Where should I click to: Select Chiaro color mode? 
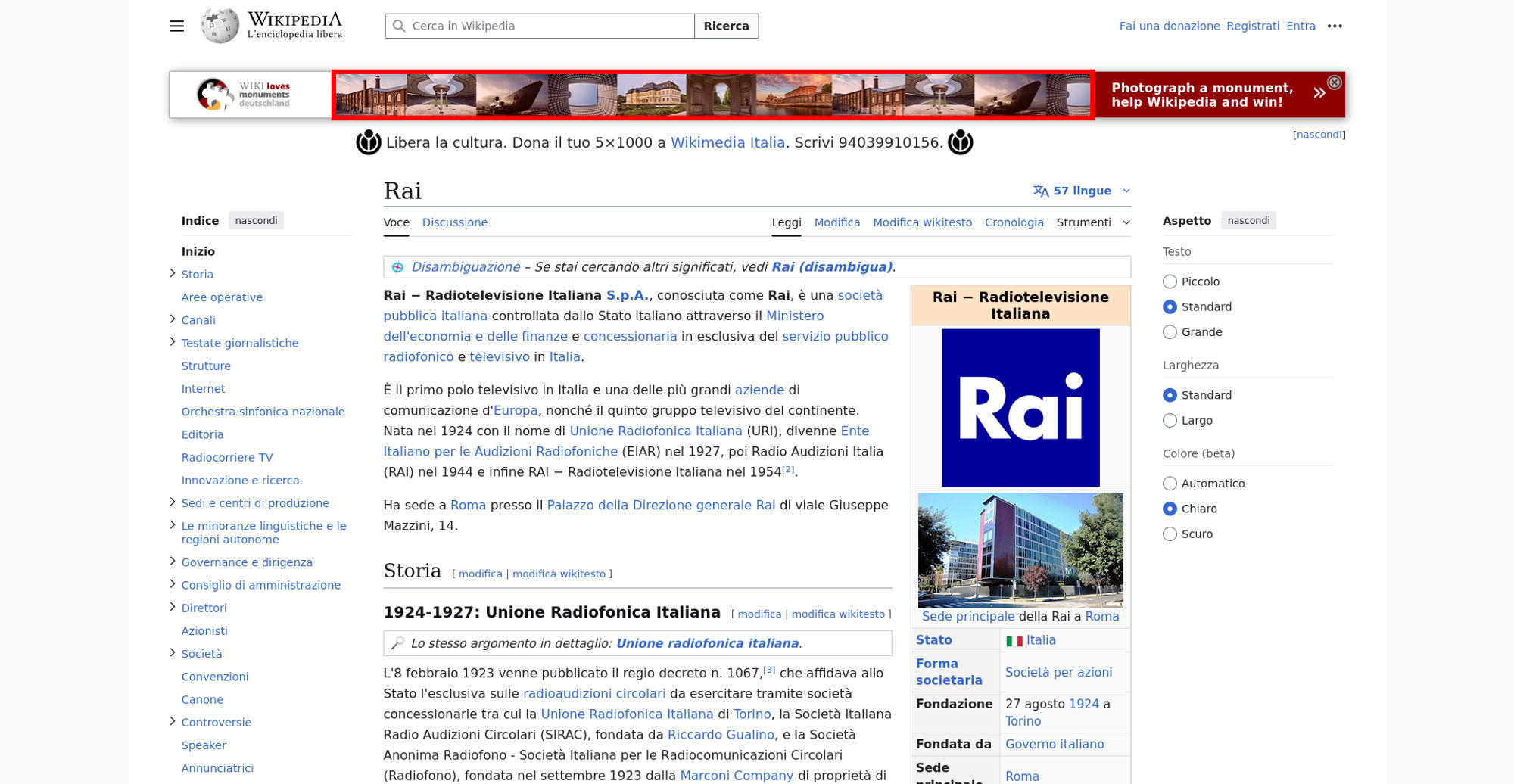coord(1170,509)
